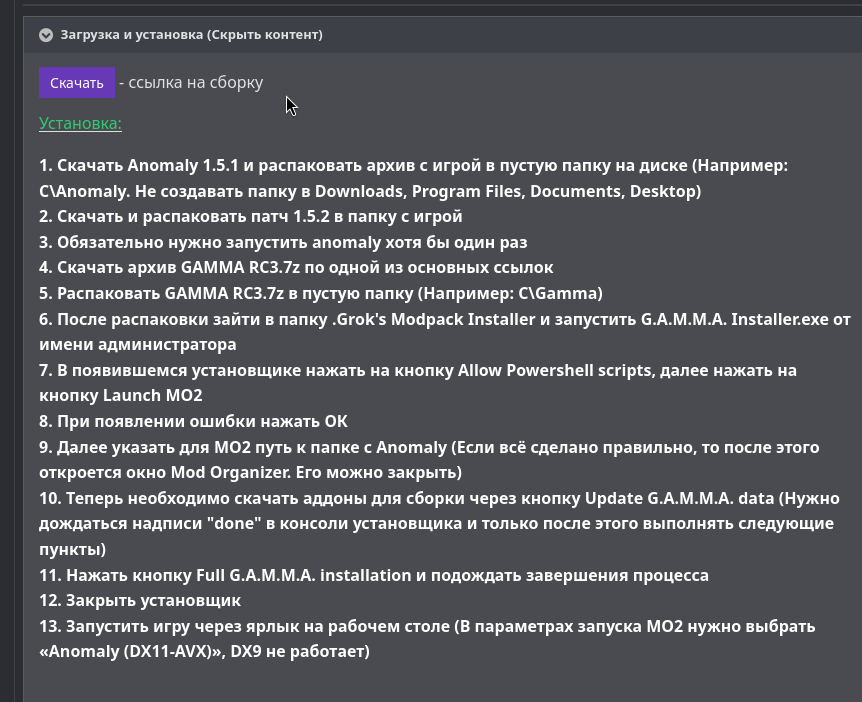
Task: Click step 1 text about downloading Anomaly 1.5.1
Action: tap(413, 178)
